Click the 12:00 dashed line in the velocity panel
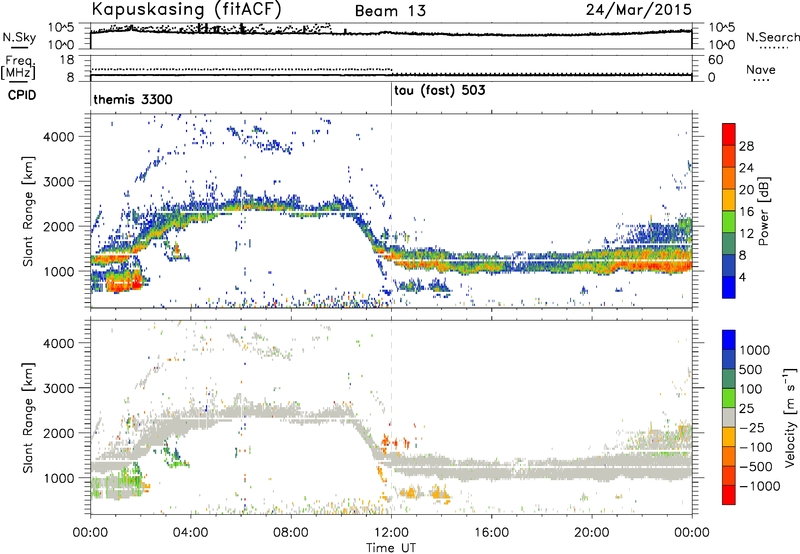The image size is (800, 554). (x=391, y=417)
